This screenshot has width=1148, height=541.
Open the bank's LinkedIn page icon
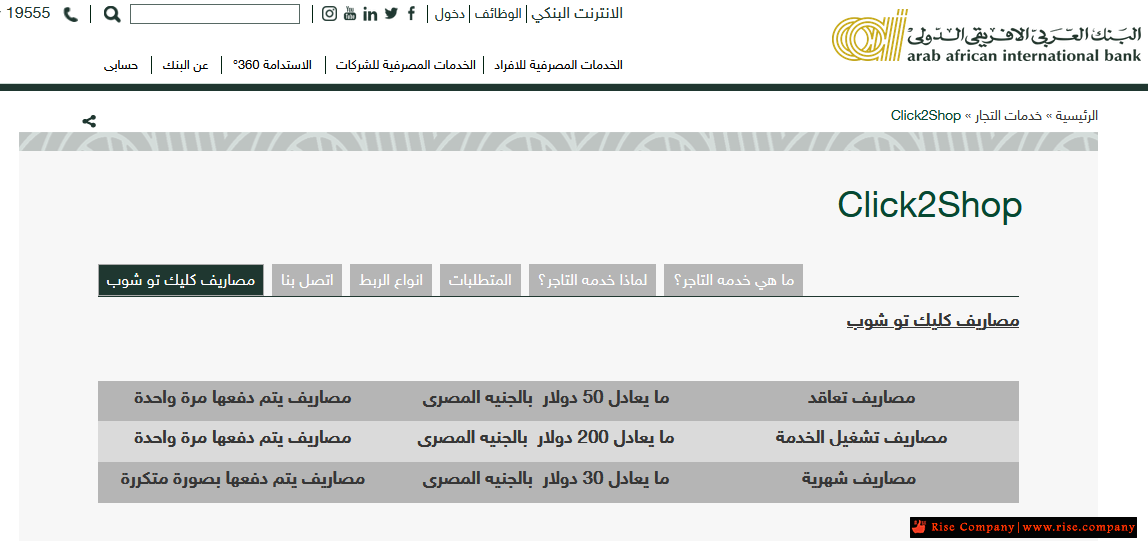pos(370,13)
